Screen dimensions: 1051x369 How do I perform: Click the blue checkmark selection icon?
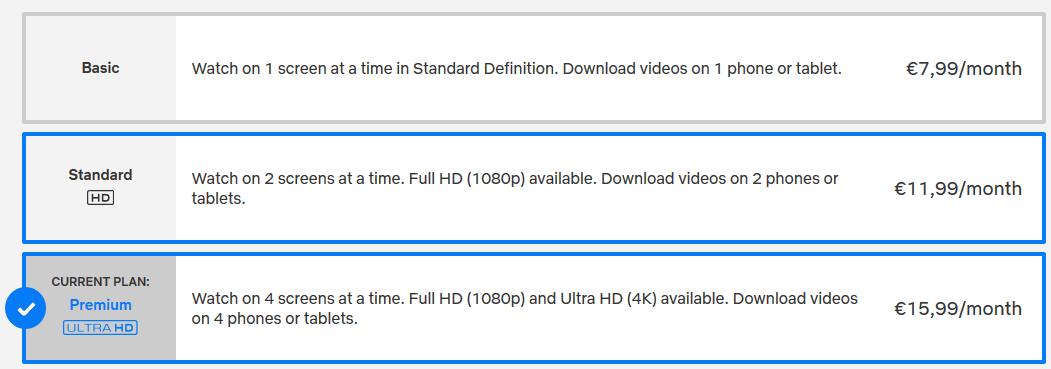tap(25, 309)
